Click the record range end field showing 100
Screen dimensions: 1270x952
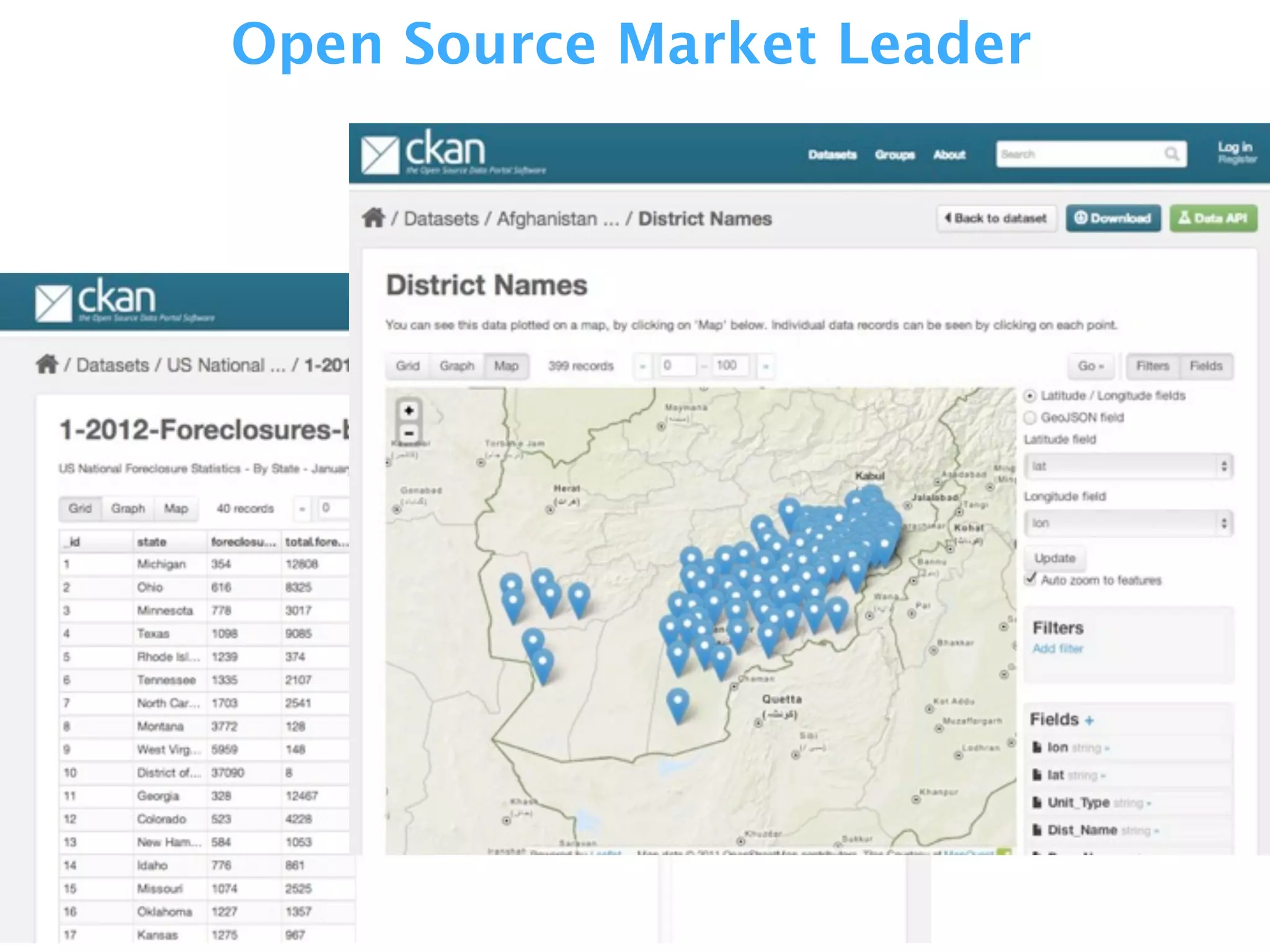coord(730,366)
